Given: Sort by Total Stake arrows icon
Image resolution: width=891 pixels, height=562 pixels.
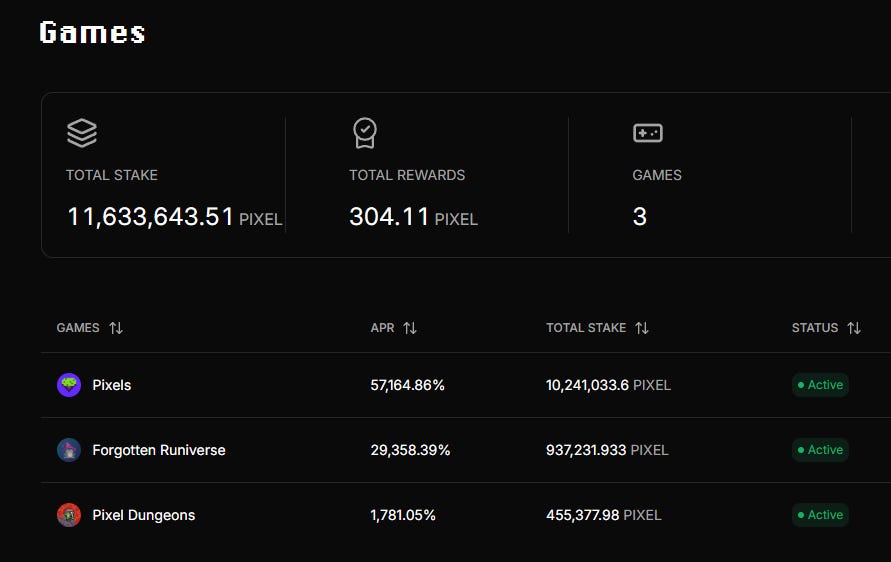Looking at the screenshot, I should point(642,328).
